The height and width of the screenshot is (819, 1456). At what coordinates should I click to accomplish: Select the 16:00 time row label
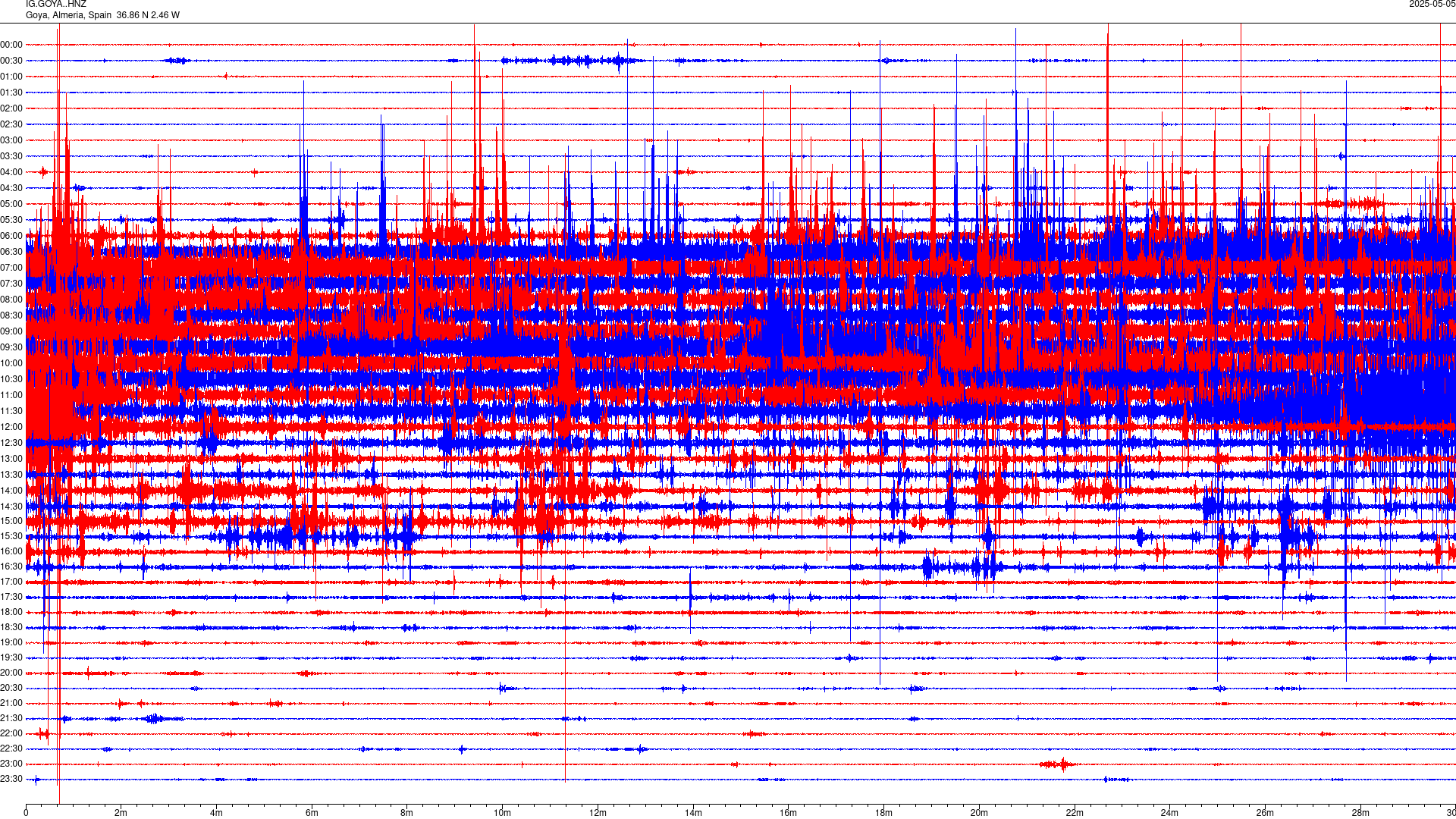coord(11,551)
